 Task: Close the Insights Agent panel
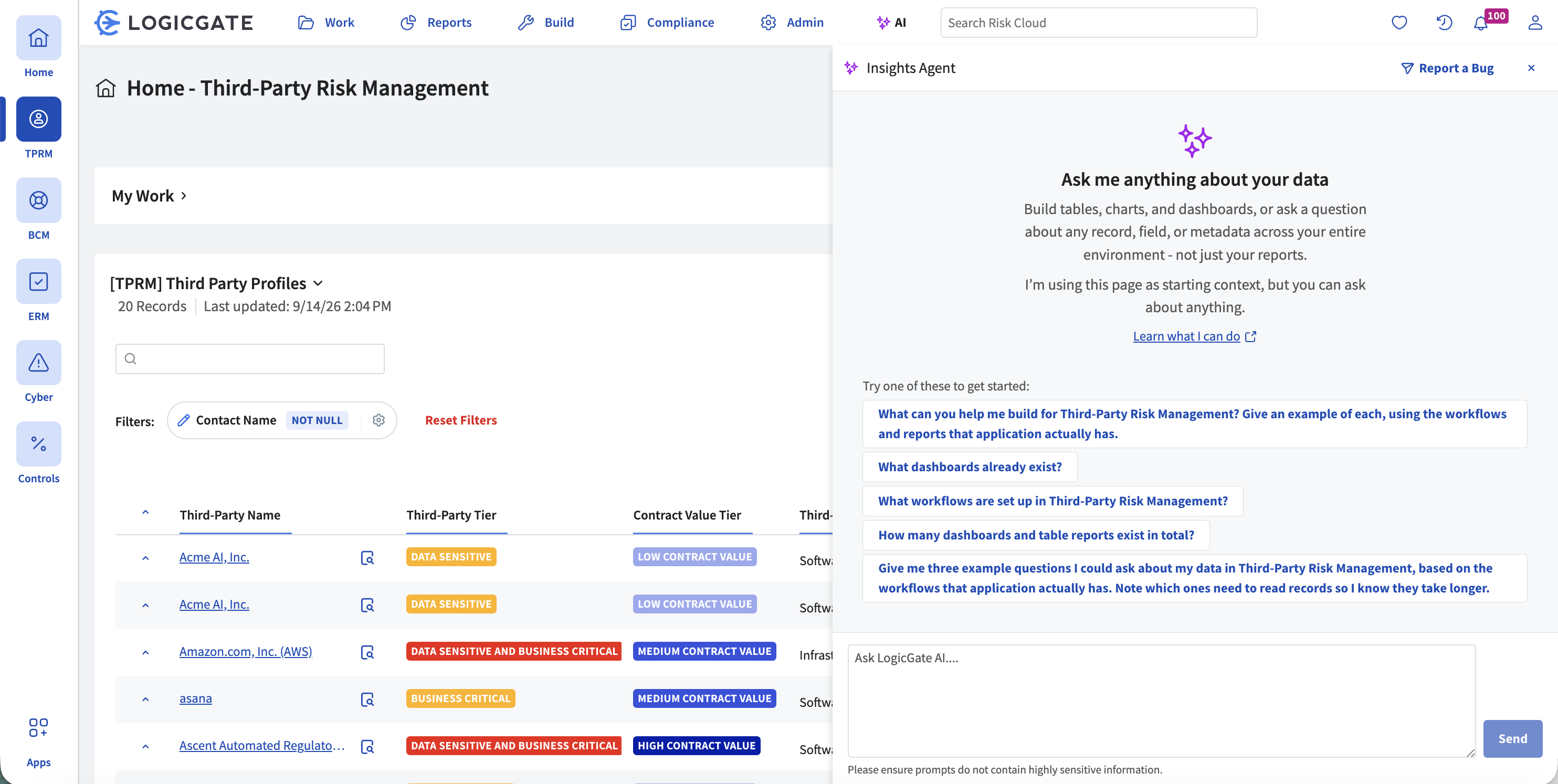tap(1531, 68)
